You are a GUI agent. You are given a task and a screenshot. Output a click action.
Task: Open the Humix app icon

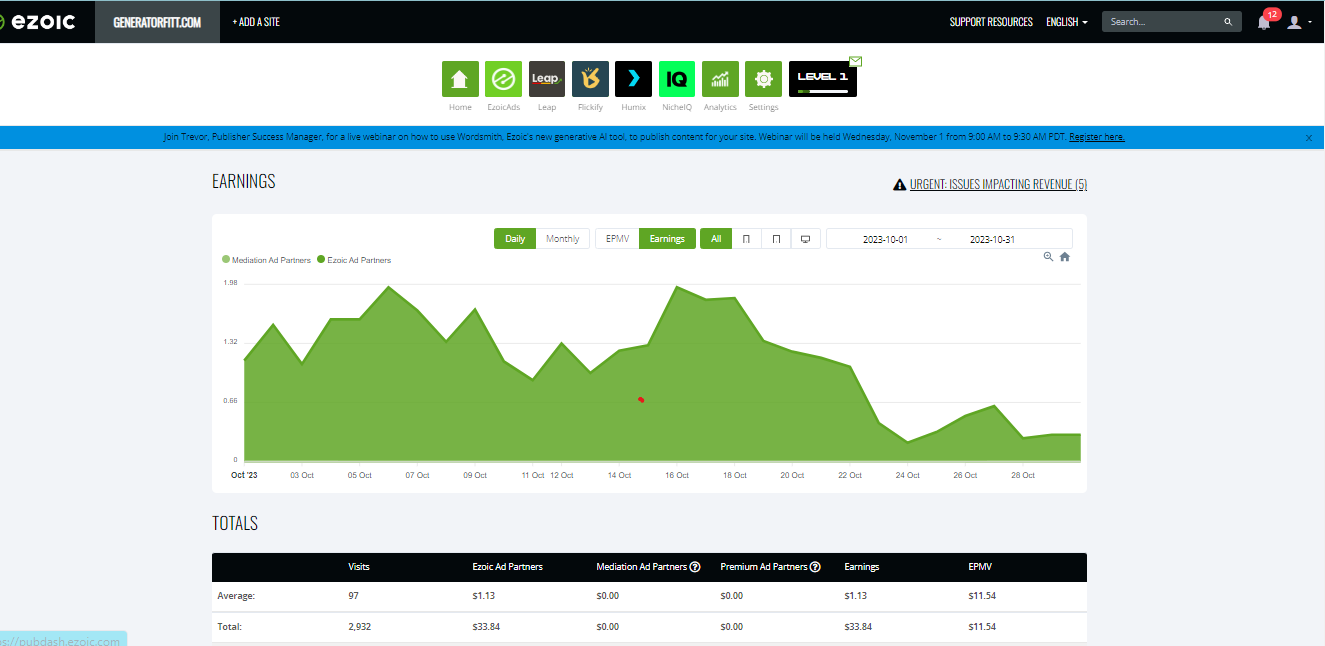(x=633, y=79)
